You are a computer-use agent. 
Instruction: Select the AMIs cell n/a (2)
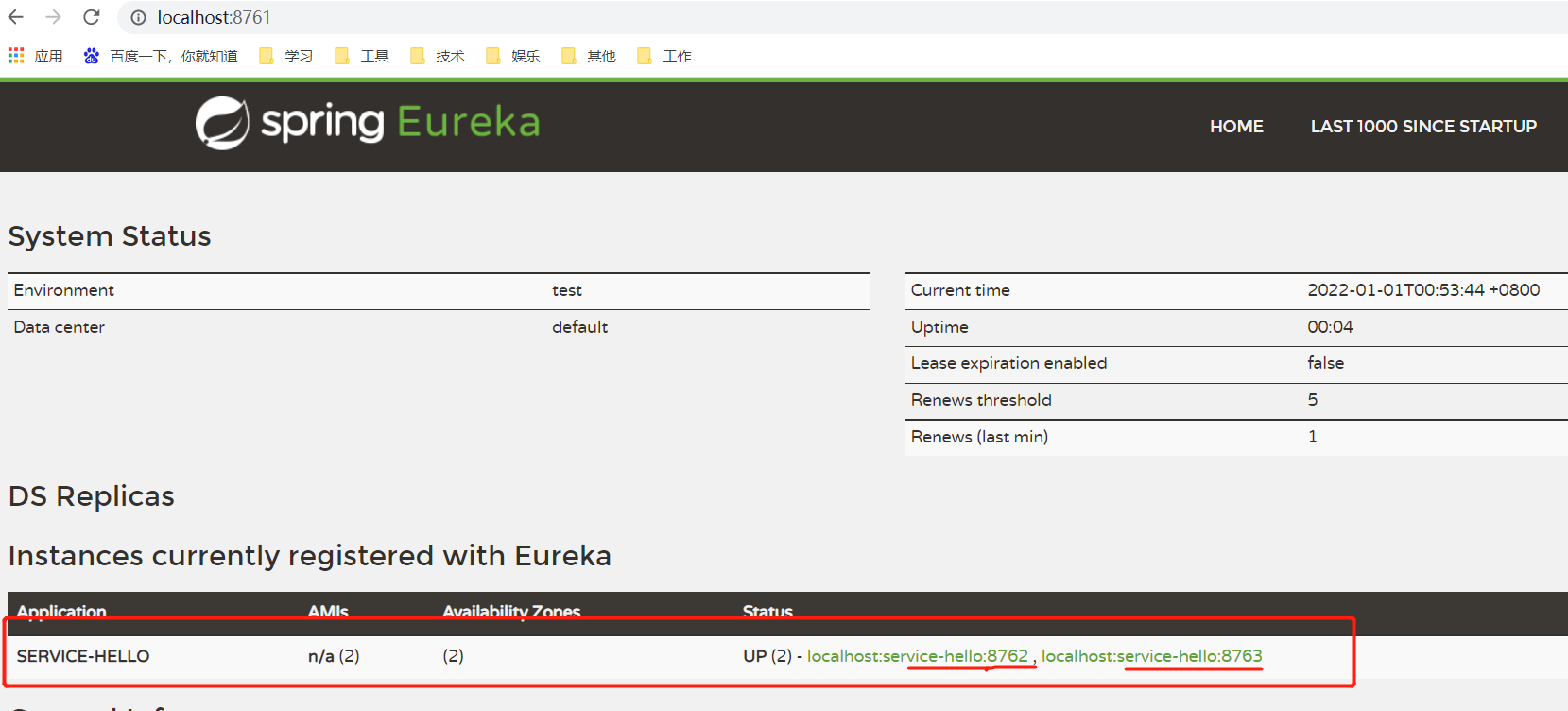tap(334, 656)
